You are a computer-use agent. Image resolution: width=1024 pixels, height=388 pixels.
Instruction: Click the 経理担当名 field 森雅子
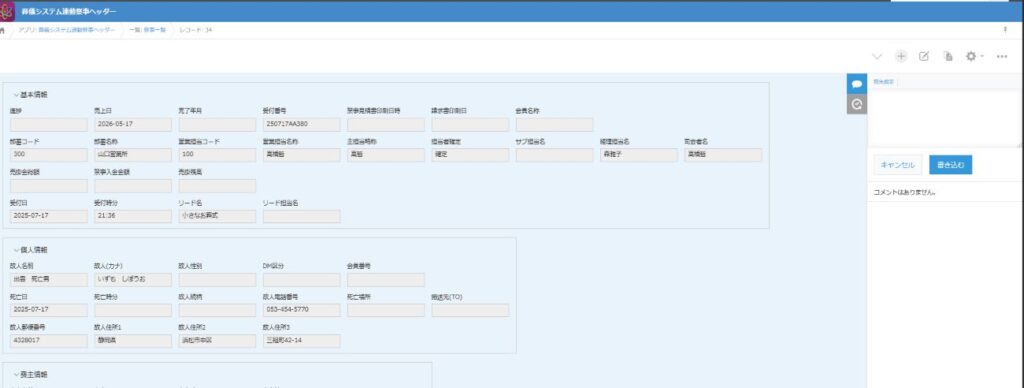tap(639, 155)
